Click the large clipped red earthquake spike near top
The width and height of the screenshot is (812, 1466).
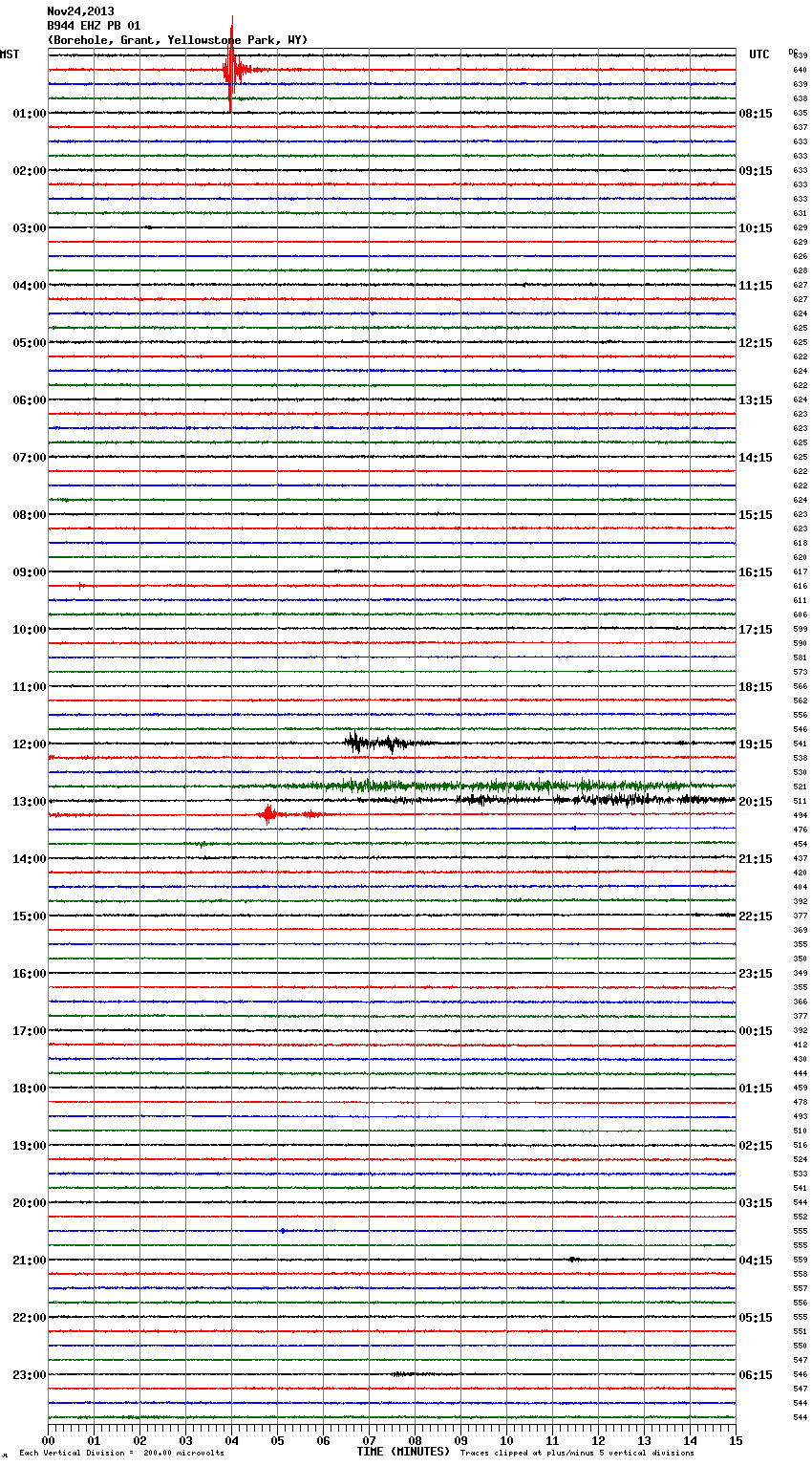[x=231, y=67]
